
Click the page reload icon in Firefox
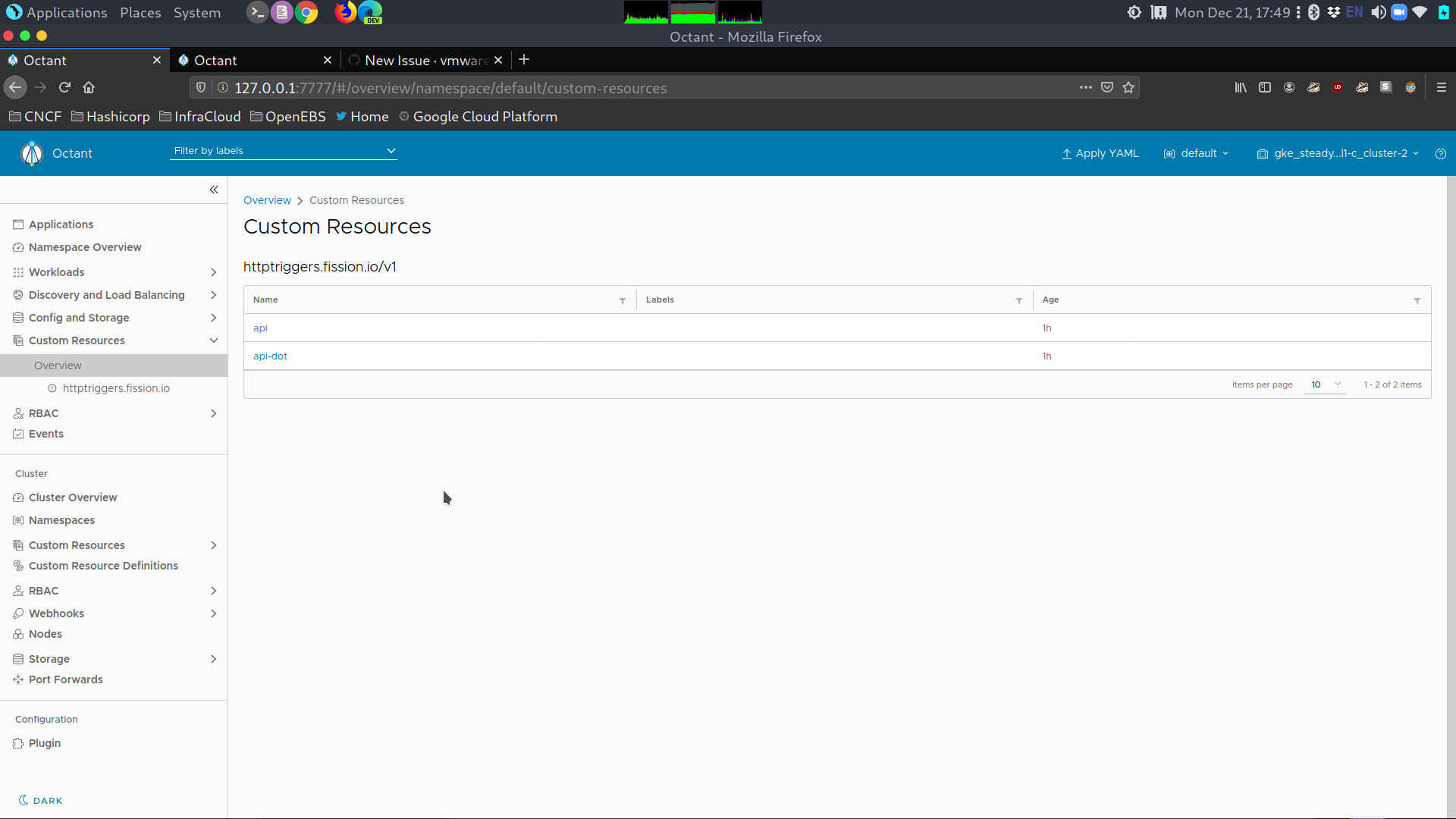pos(64,87)
